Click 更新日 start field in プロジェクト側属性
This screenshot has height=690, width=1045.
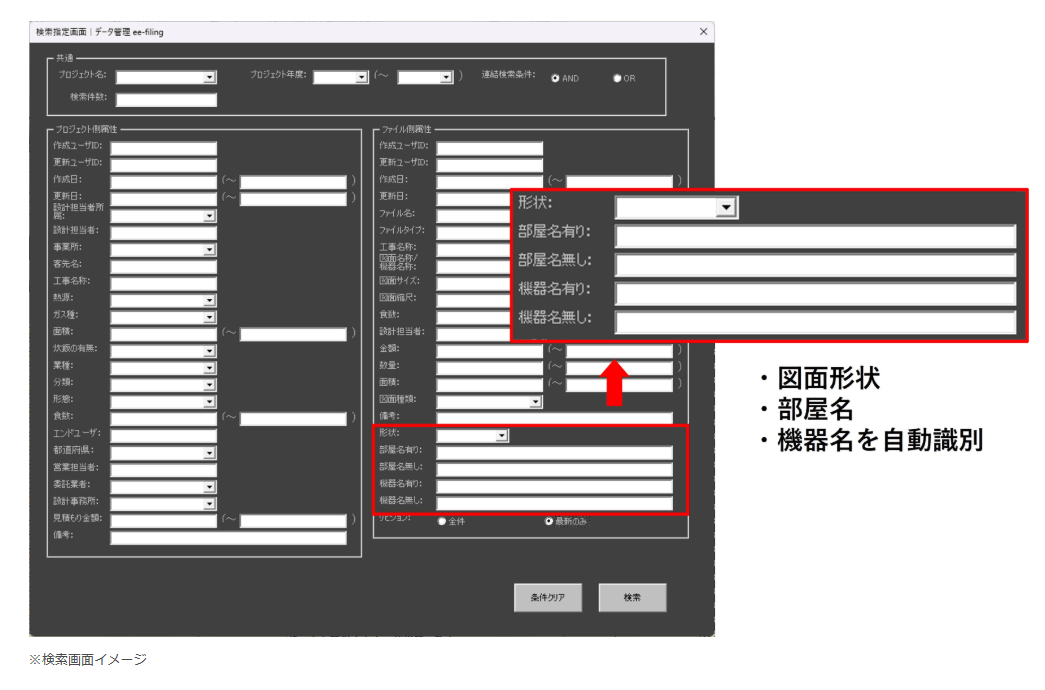[163, 199]
